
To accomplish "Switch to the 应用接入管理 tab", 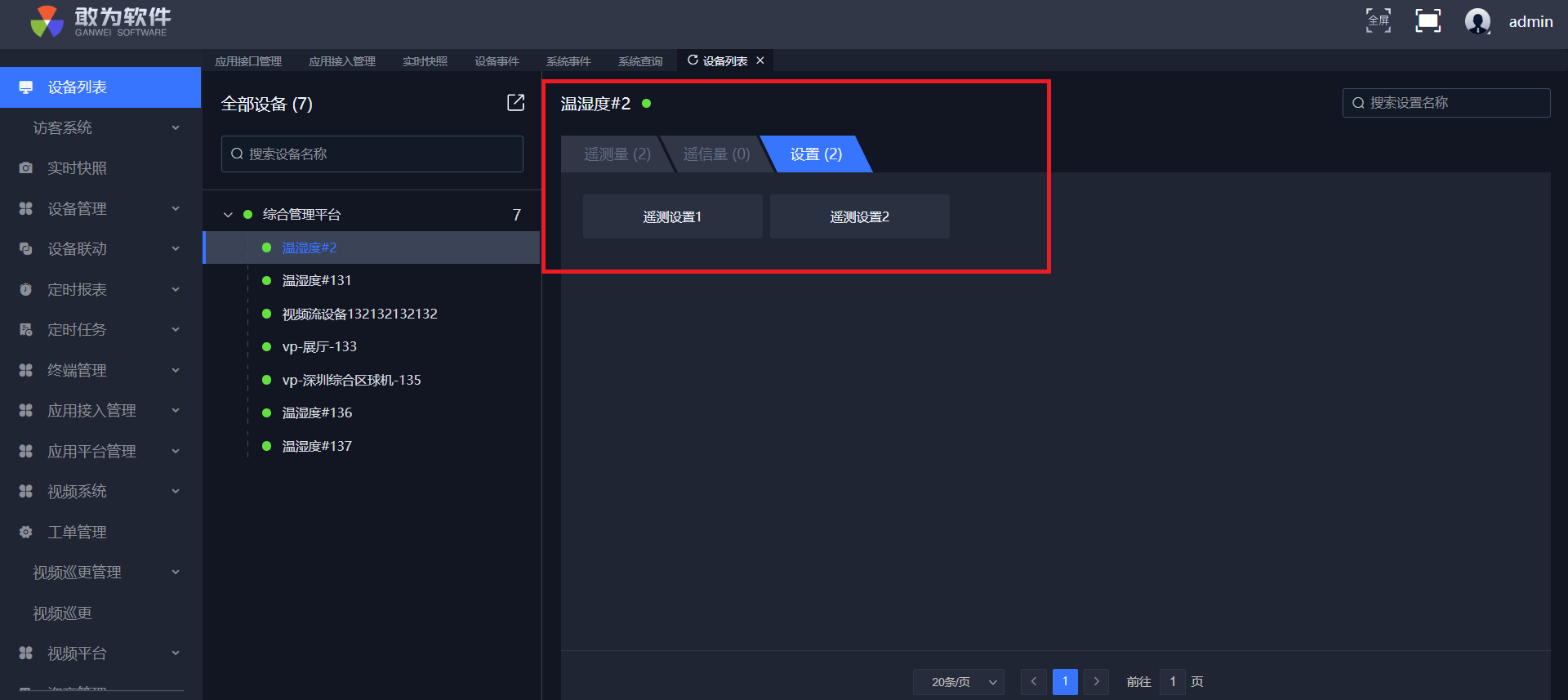I will [342, 61].
